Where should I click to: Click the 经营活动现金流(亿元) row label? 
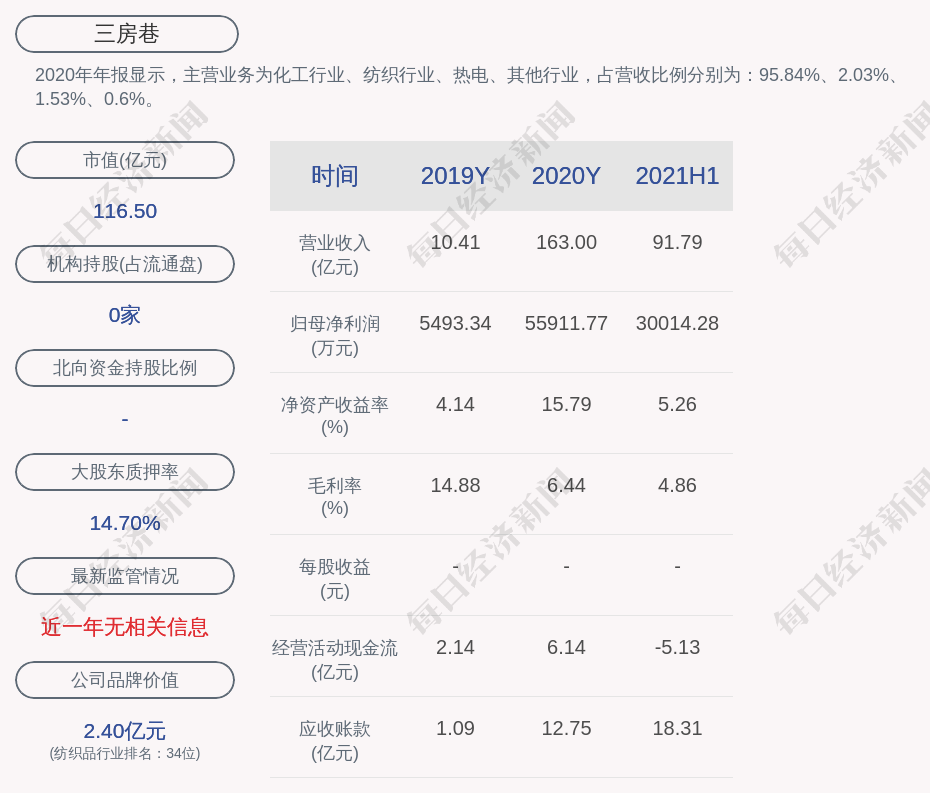click(335, 660)
